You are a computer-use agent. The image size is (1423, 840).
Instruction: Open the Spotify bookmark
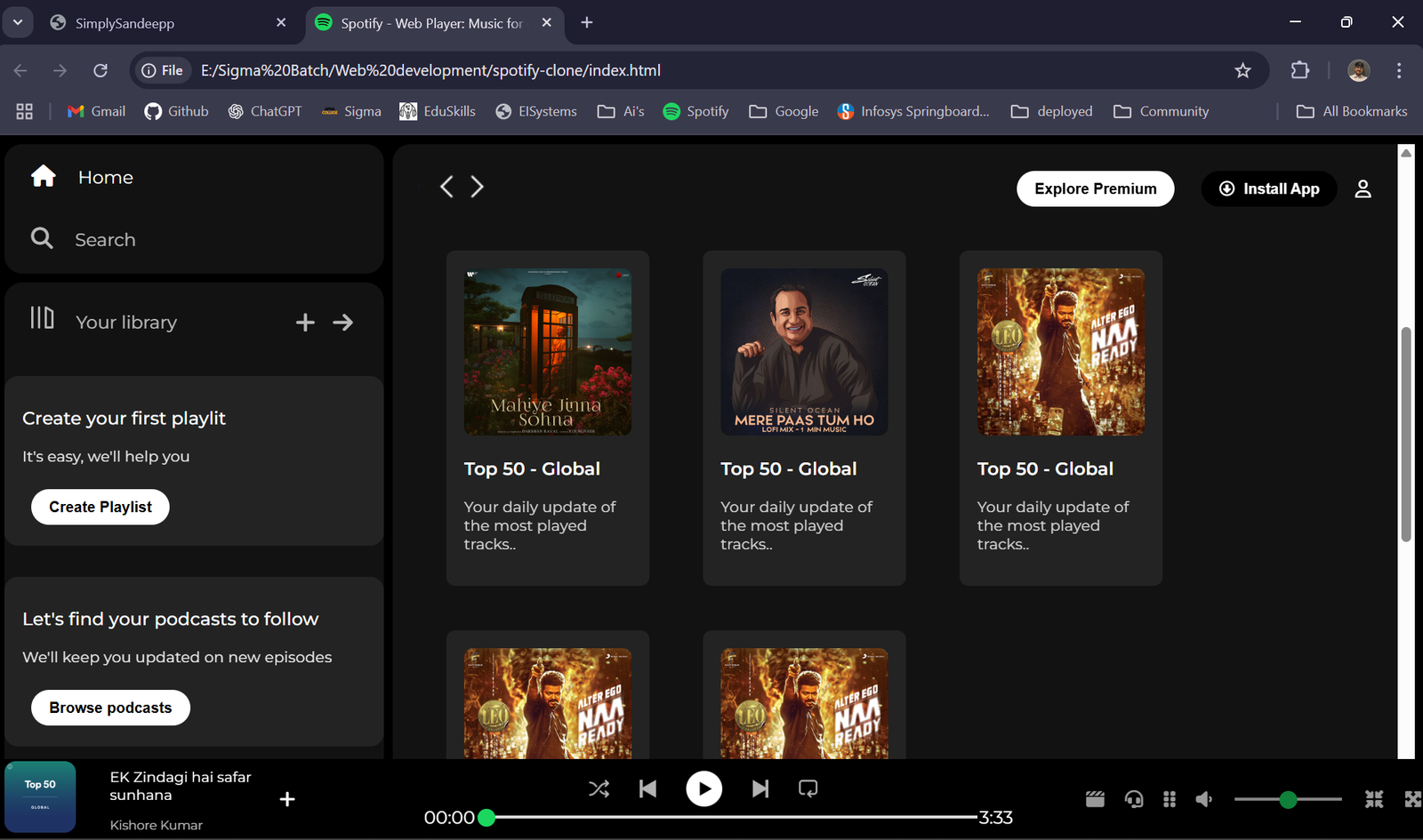point(695,111)
